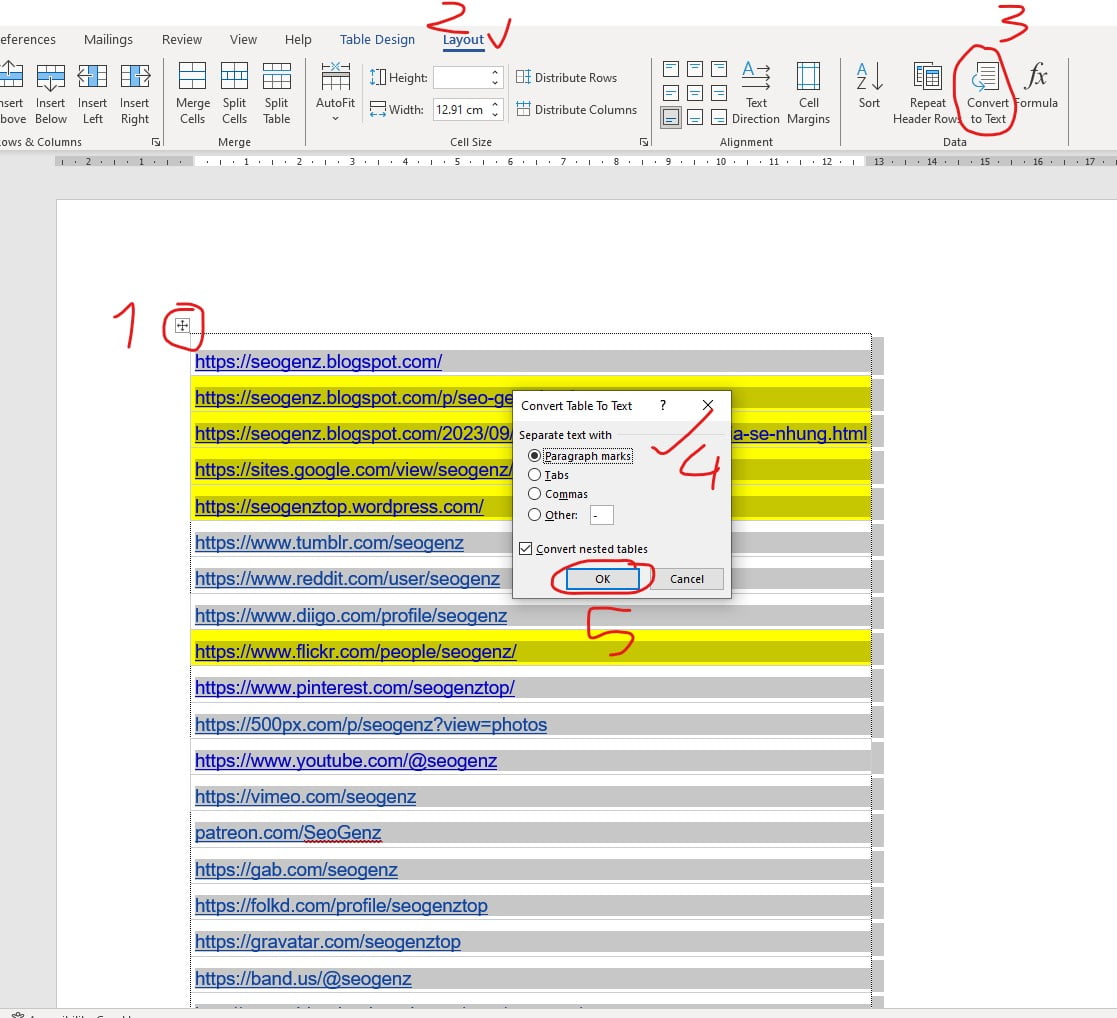Click the Merge Cells icon
This screenshot has width=1117, height=1018.
coord(192,93)
